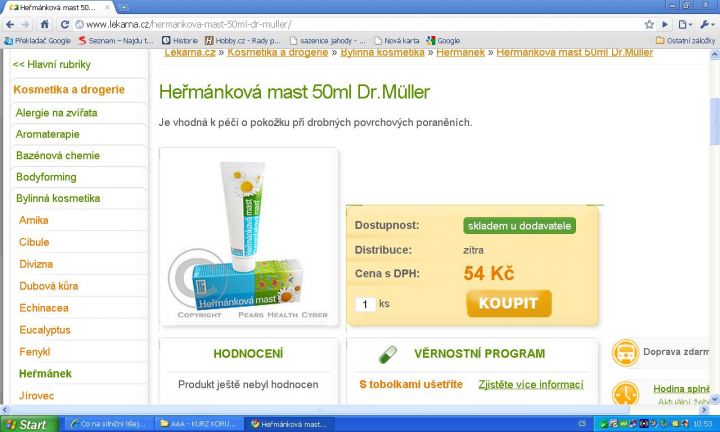Screen dimensions: 720x432
Task: Open the Windows Start menu
Action: pyautogui.click(x=29, y=424)
